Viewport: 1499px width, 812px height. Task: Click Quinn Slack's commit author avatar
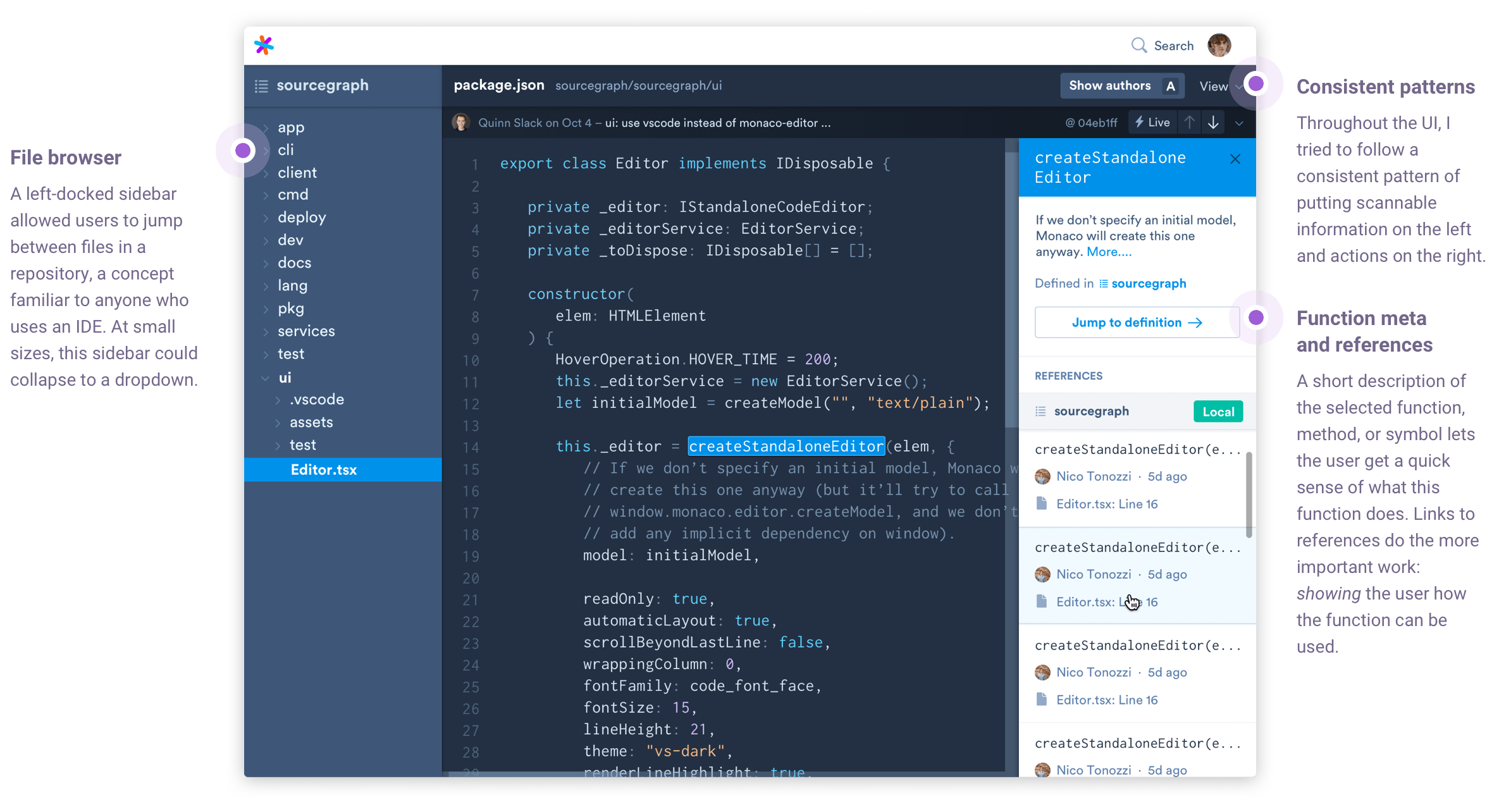pos(461,123)
